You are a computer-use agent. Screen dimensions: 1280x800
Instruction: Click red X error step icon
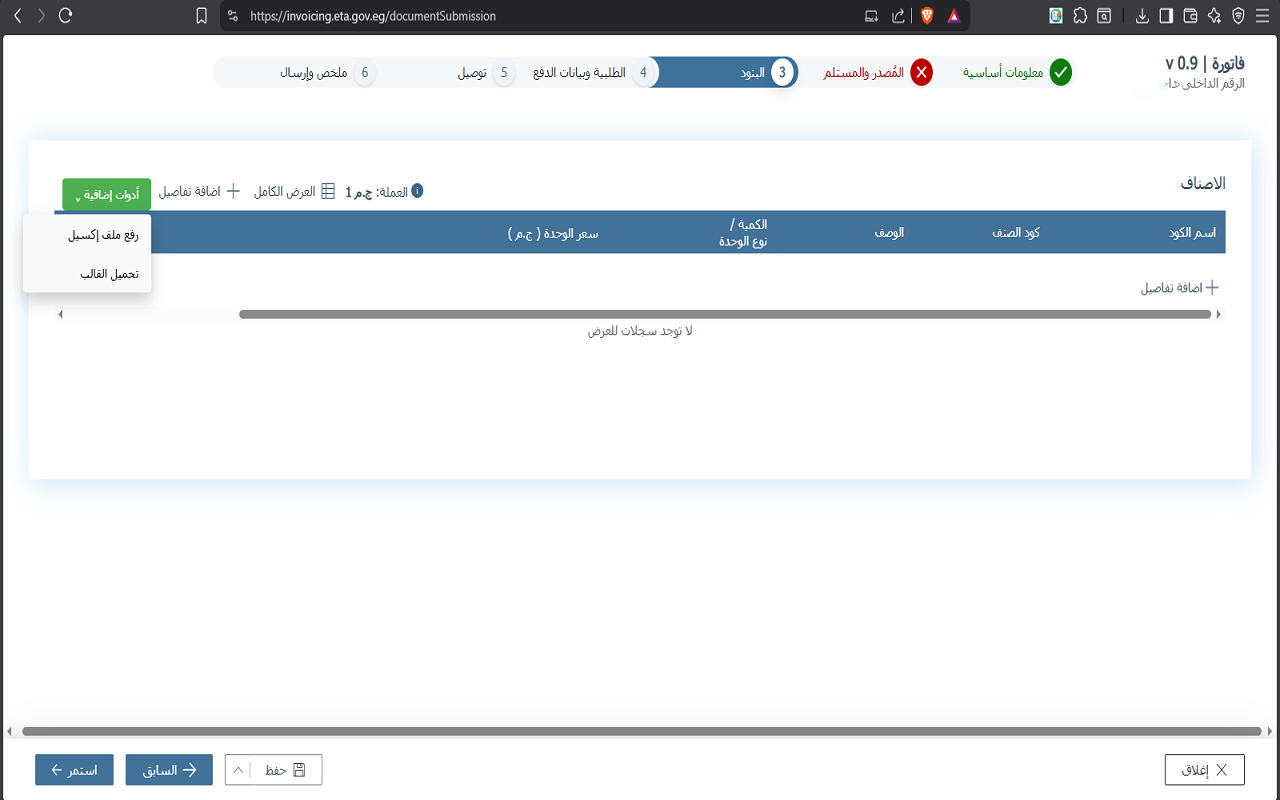[921, 72]
